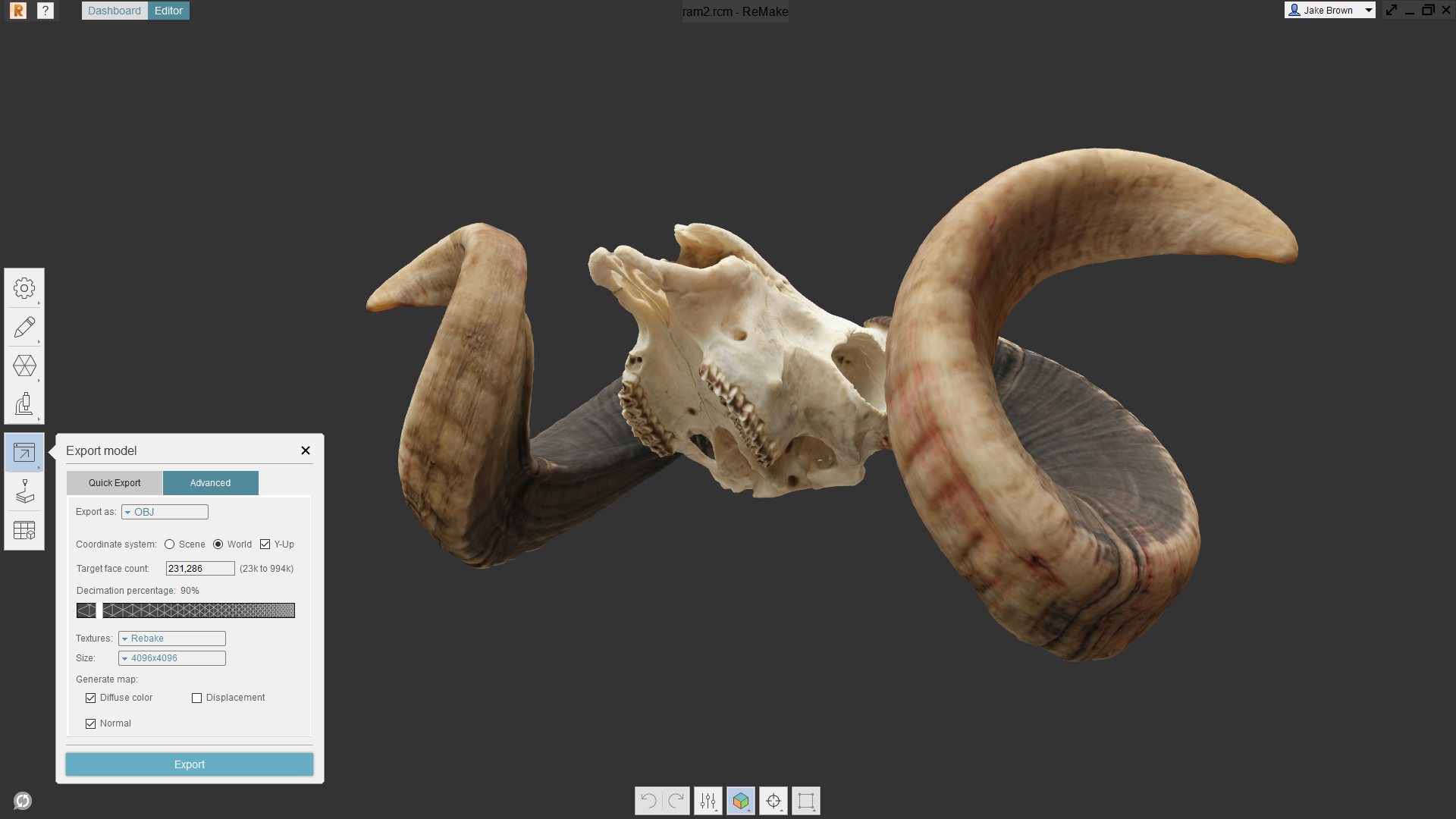Change texture size via 4096x4096 dropdown

point(171,657)
